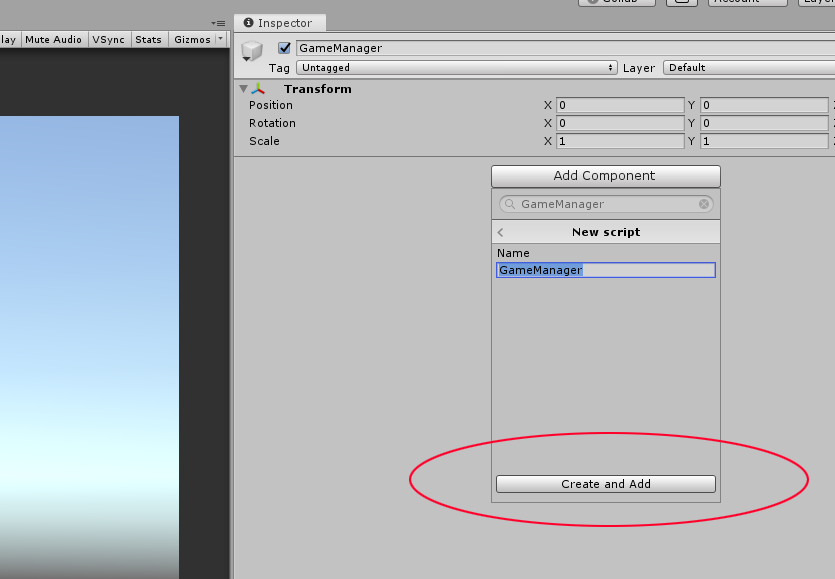Open the Game view panel options menu
Viewport: 835px width, 579px height.
coord(218,23)
